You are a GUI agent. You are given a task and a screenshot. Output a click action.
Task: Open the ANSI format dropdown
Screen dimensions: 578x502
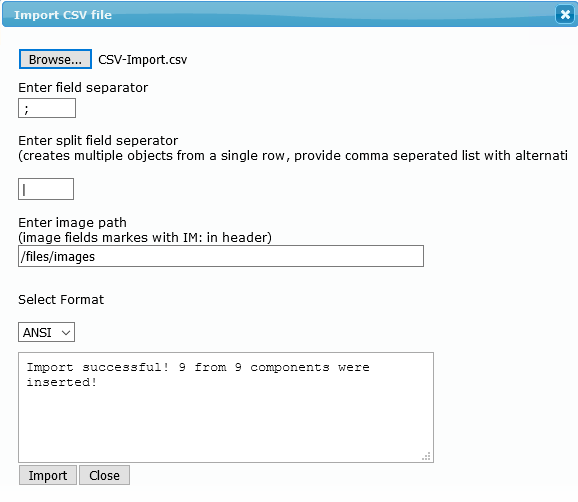click(46, 332)
